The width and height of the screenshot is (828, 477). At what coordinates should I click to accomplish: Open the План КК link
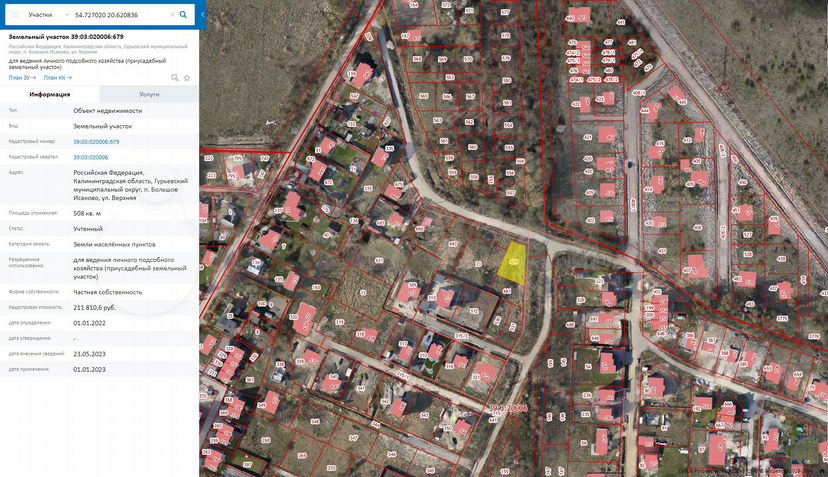coord(58,78)
